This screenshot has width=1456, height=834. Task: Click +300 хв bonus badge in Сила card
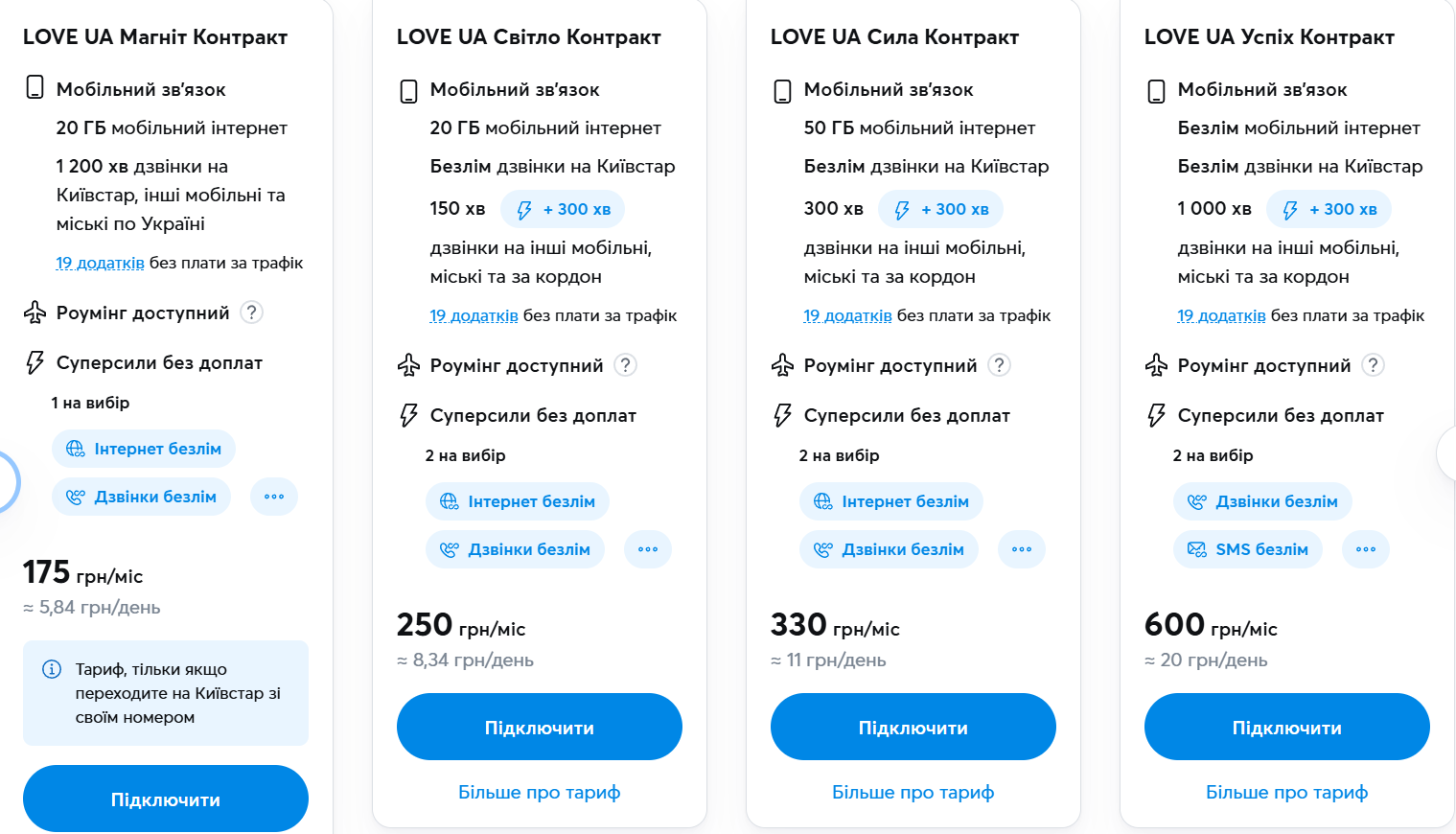coord(941,209)
